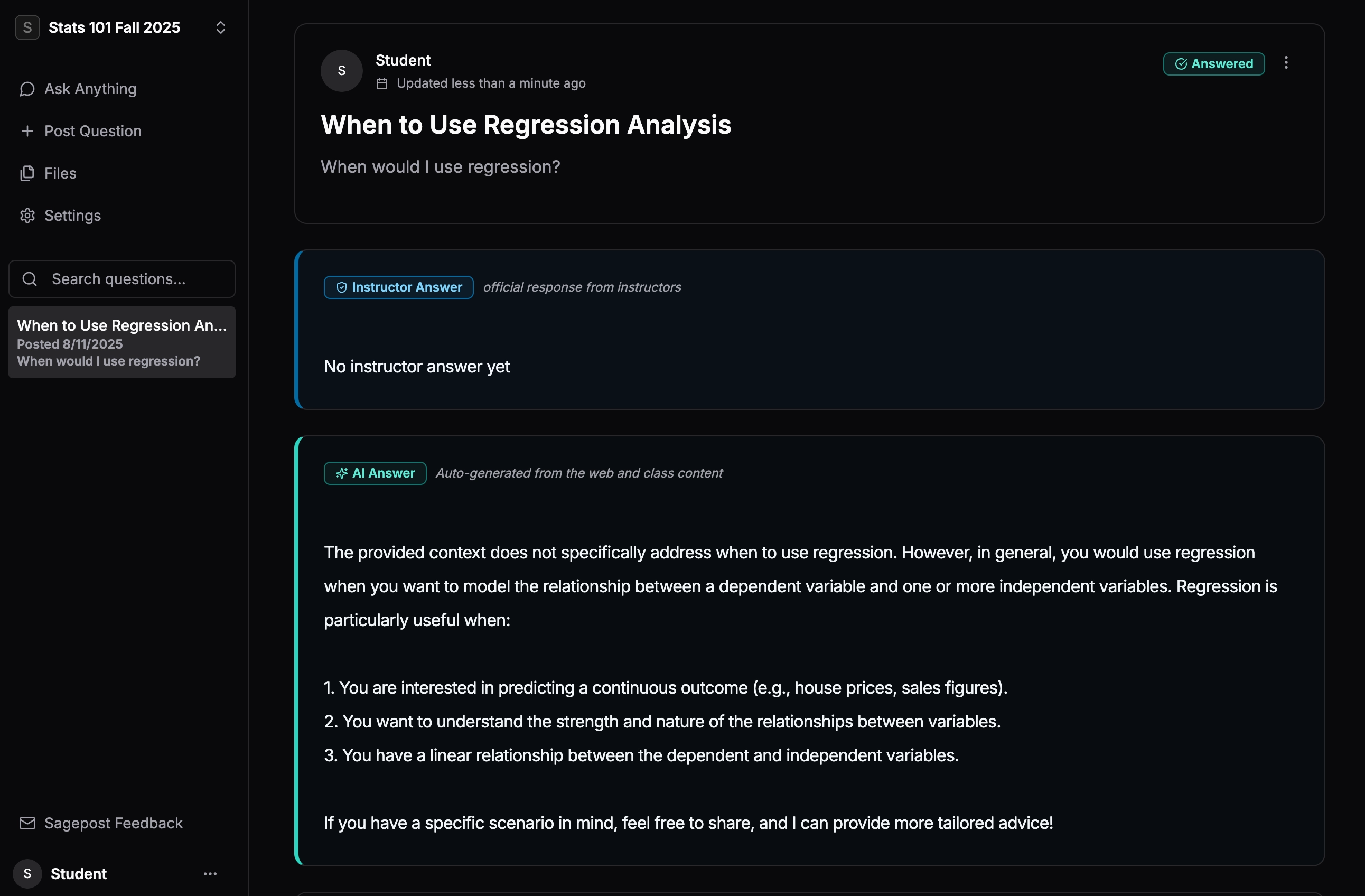Click the calendar icon beside the update timestamp
Screen dimensions: 1365x896
tap(382, 83)
